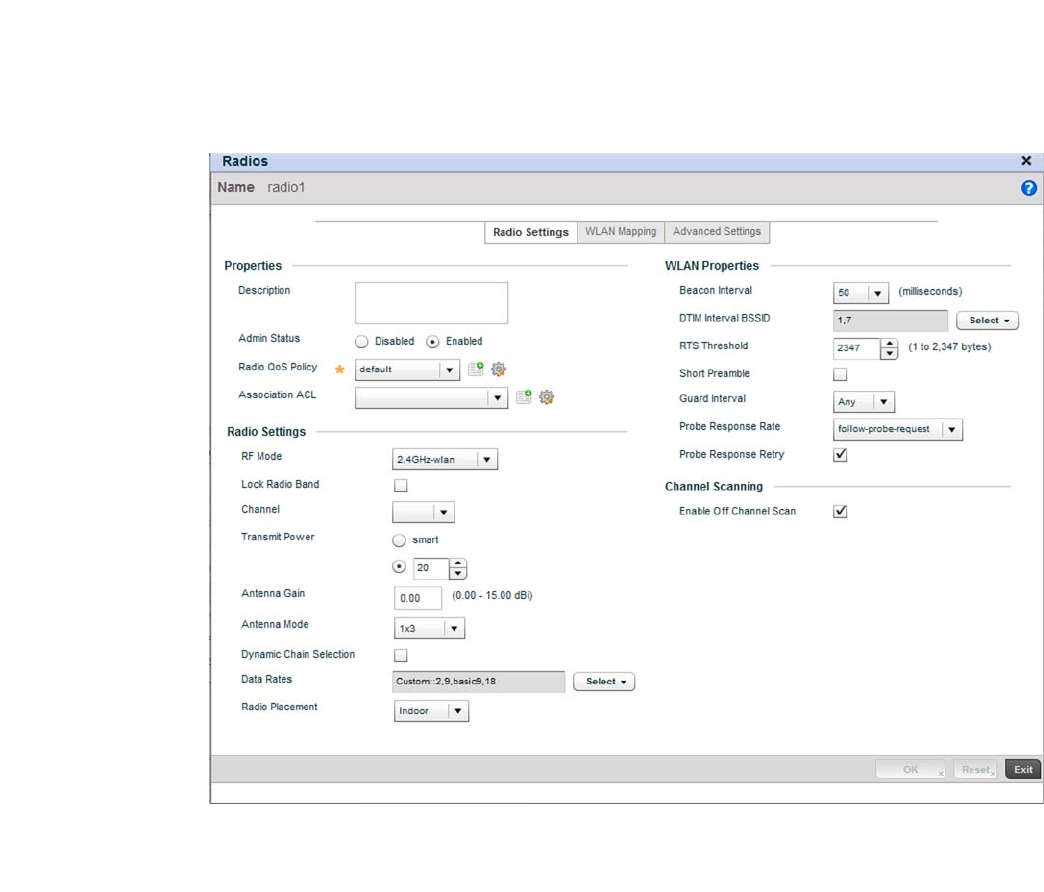This screenshot has width=1044, height=892.
Task: Create new Radio QoS Policy icon
Action: (x=475, y=369)
